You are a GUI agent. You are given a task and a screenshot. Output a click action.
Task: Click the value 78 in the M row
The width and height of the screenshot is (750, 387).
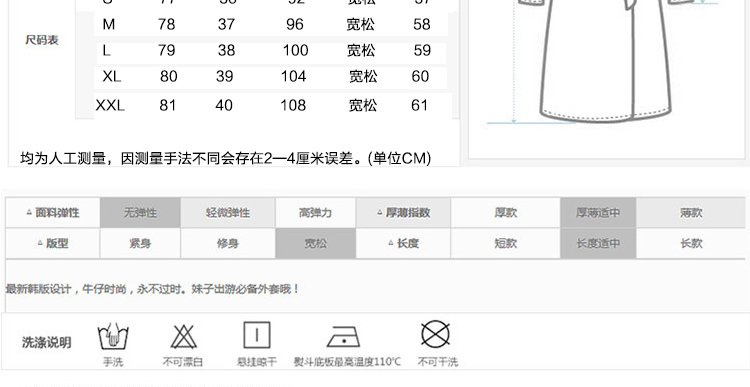[x=166, y=24]
